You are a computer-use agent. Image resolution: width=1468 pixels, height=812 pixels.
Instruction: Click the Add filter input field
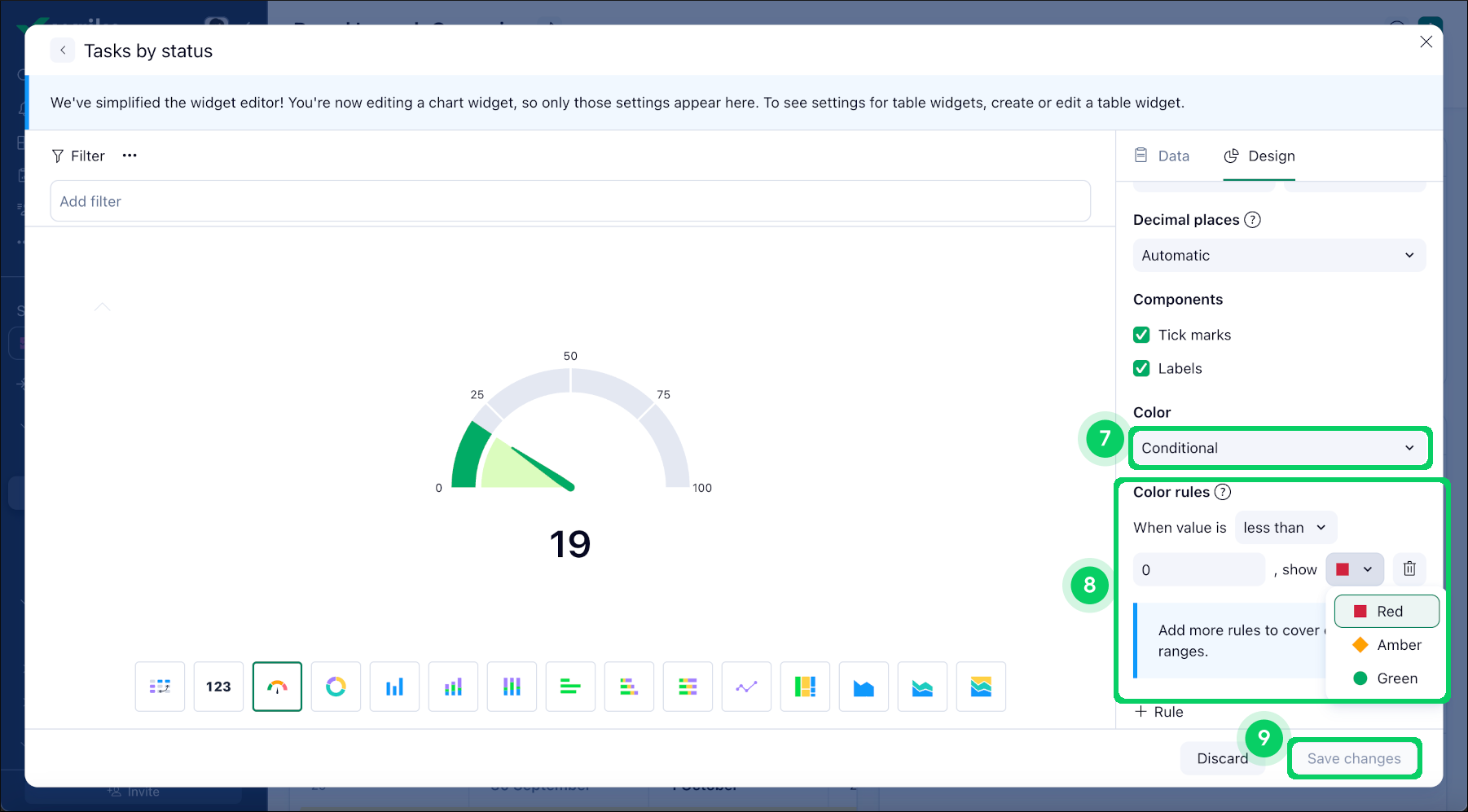(x=570, y=201)
